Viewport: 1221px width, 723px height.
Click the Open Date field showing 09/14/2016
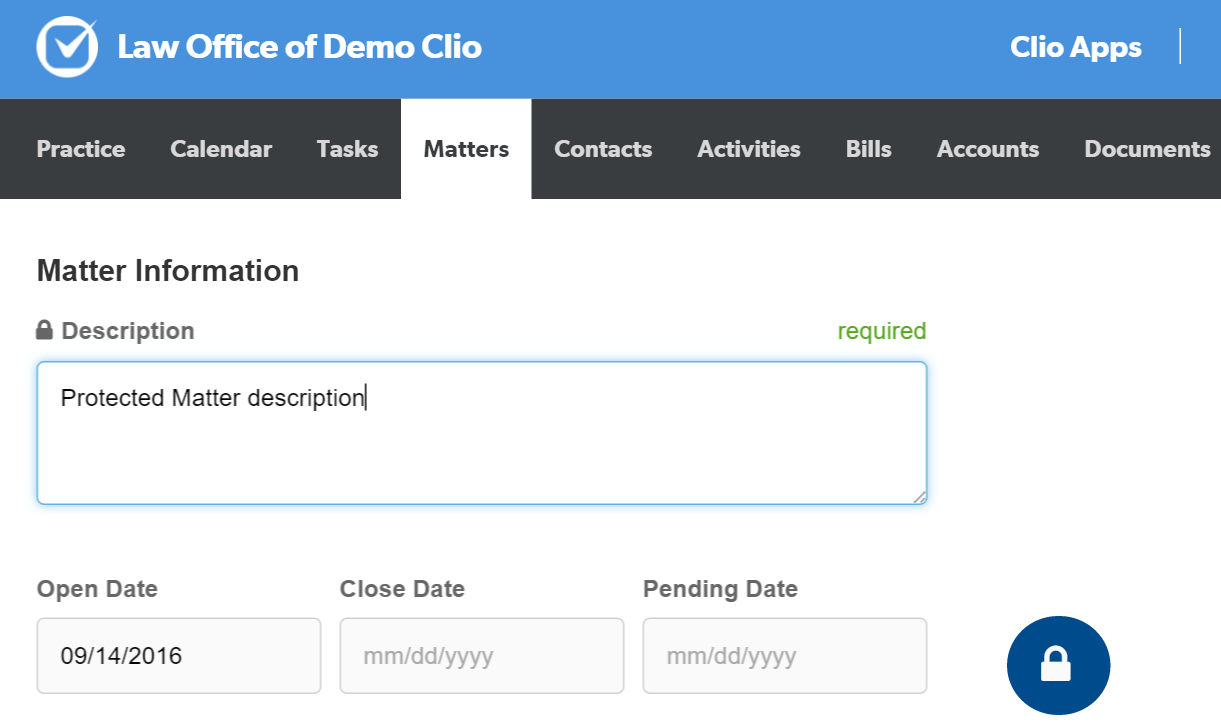coord(179,656)
